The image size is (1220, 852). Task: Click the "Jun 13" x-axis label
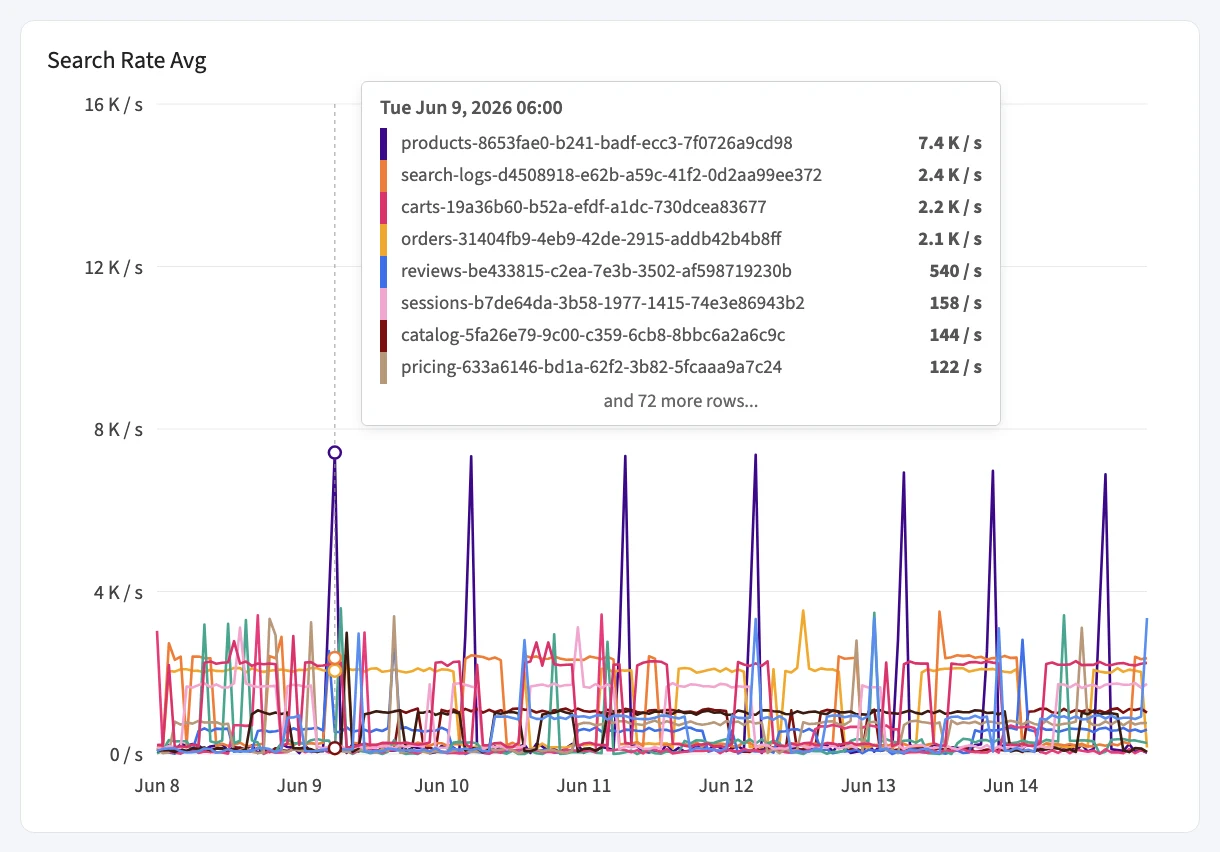click(868, 786)
